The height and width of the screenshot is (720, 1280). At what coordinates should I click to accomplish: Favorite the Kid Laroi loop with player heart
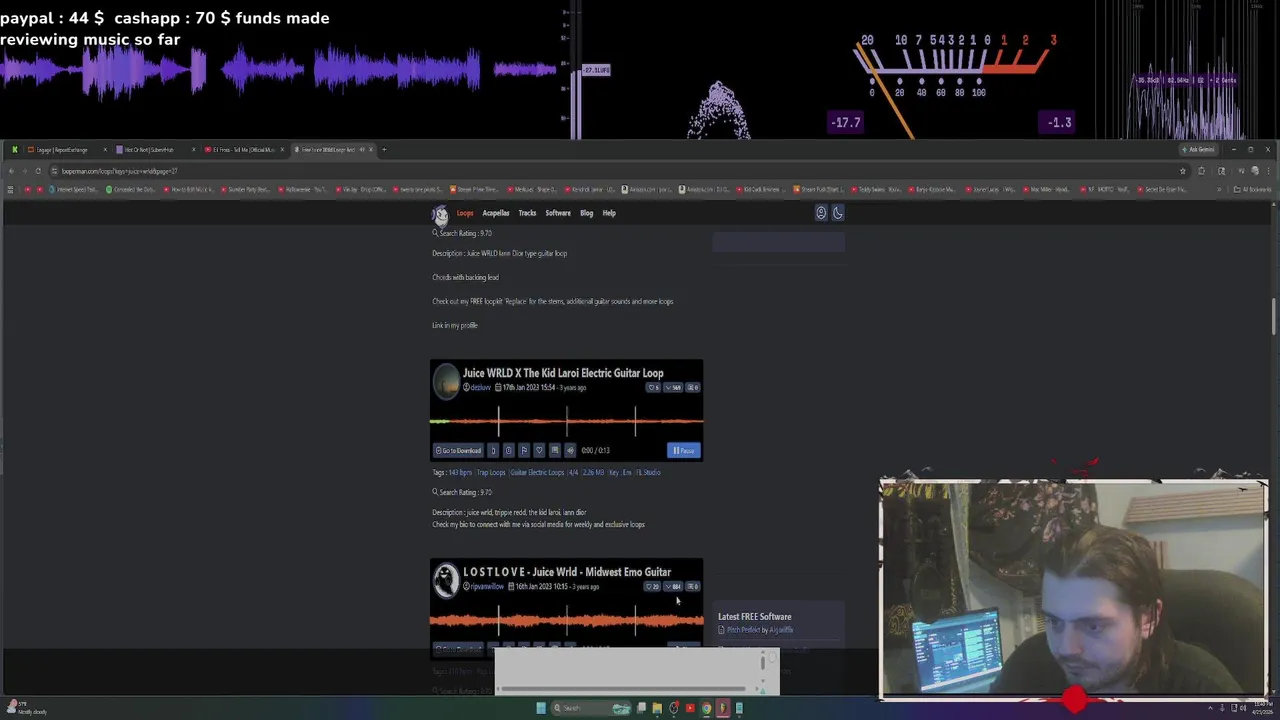(539, 450)
